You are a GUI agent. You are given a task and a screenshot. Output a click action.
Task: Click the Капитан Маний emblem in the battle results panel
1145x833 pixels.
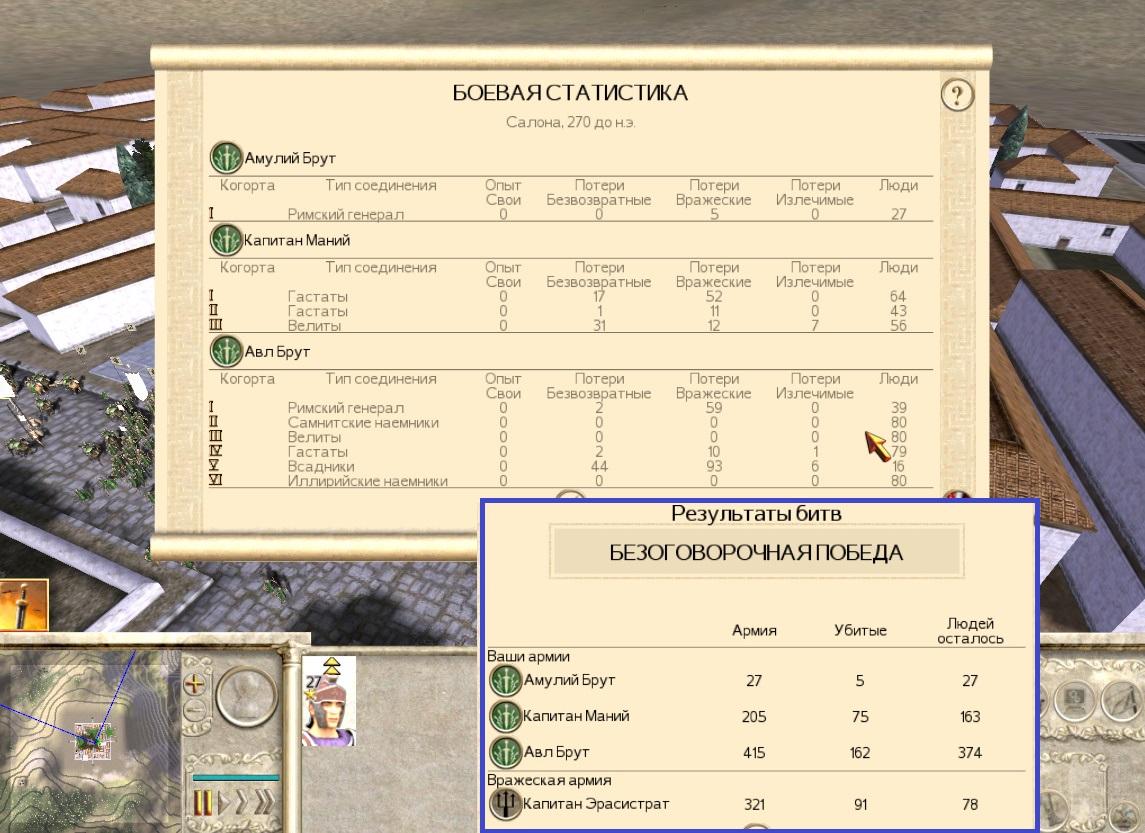click(505, 716)
